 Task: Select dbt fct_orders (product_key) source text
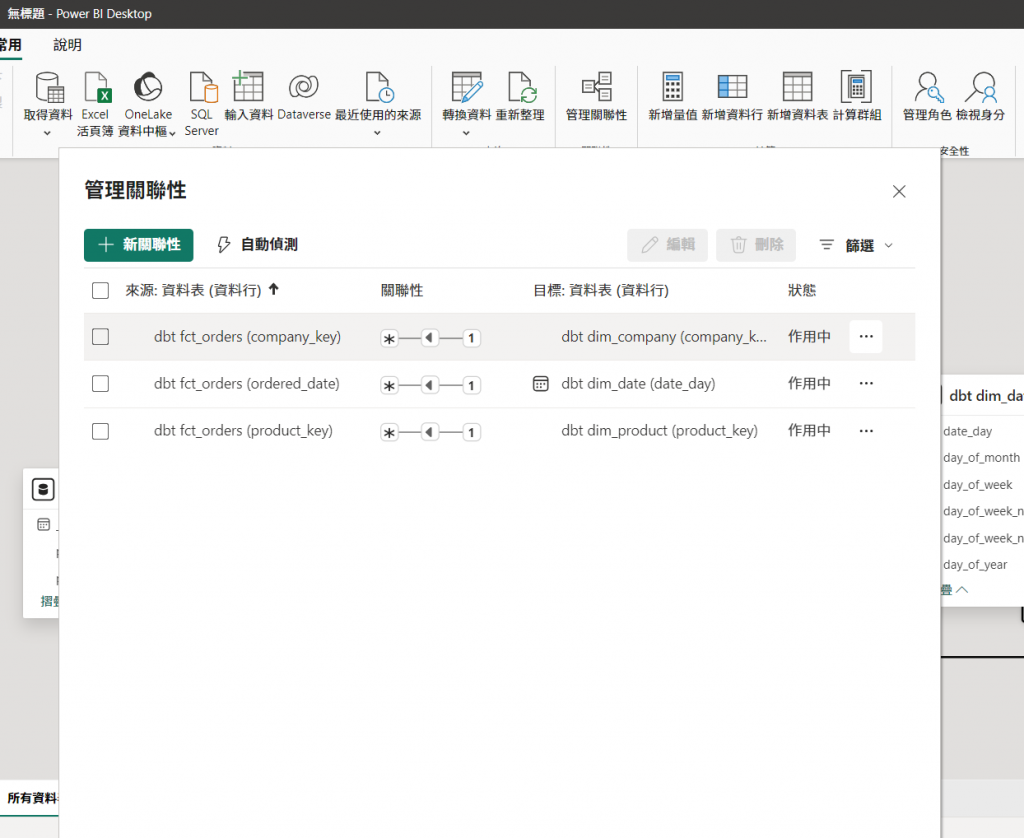click(x=244, y=430)
